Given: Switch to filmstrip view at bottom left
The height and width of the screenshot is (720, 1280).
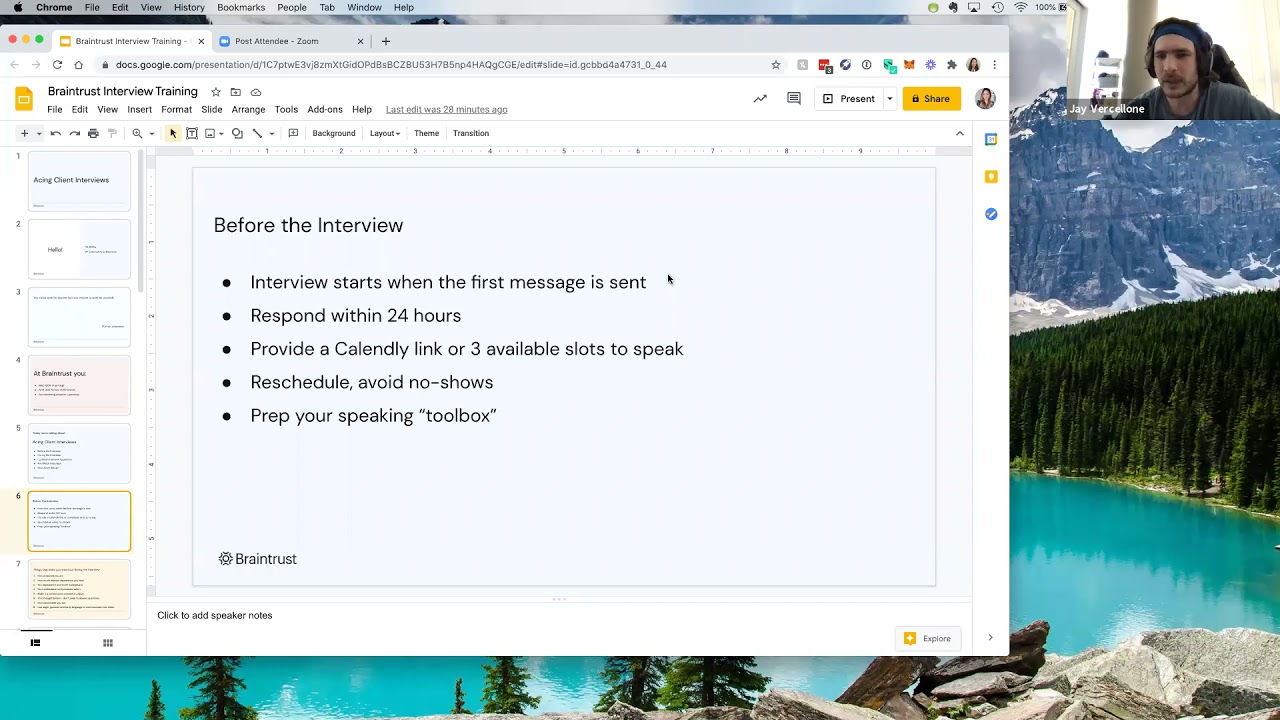Looking at the screenshot, I should pos(35,643).
